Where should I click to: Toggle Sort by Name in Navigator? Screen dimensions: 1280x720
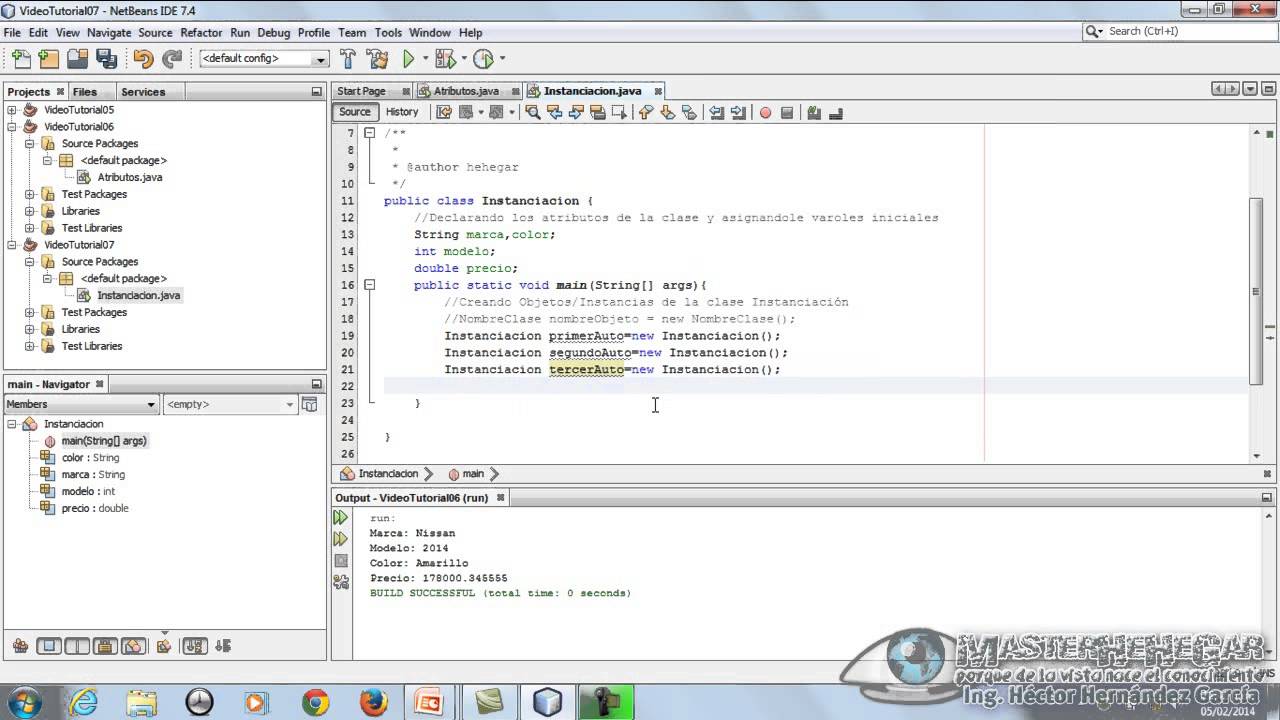[x=194, y=646]
